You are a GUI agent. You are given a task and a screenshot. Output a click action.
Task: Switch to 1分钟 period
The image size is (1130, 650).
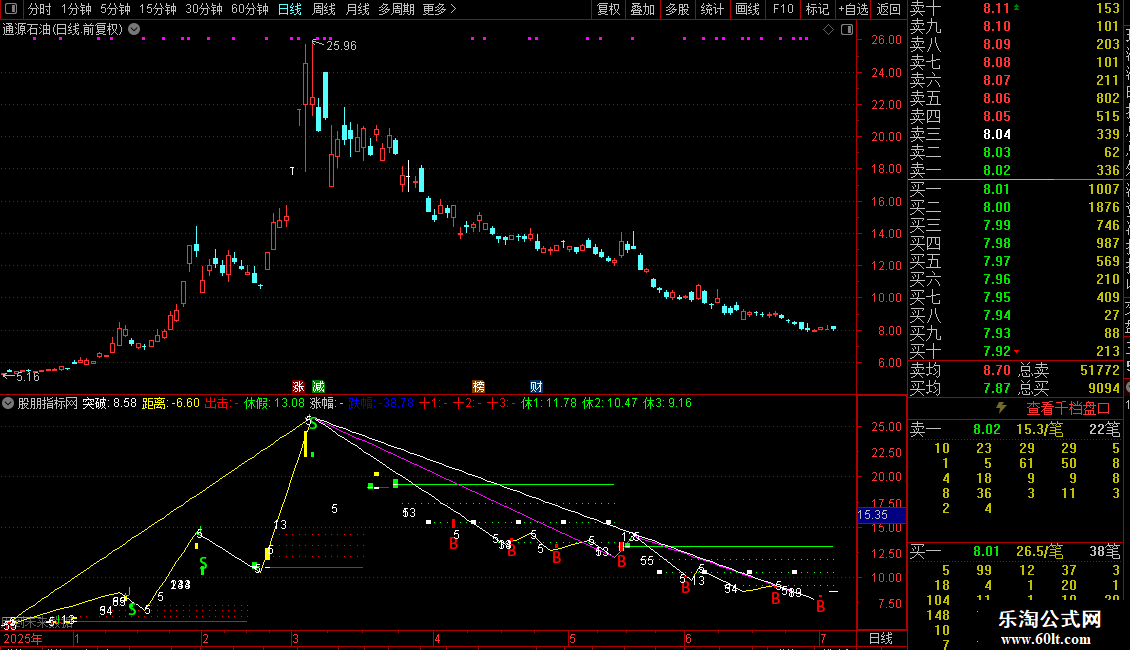tap(76, 9)
